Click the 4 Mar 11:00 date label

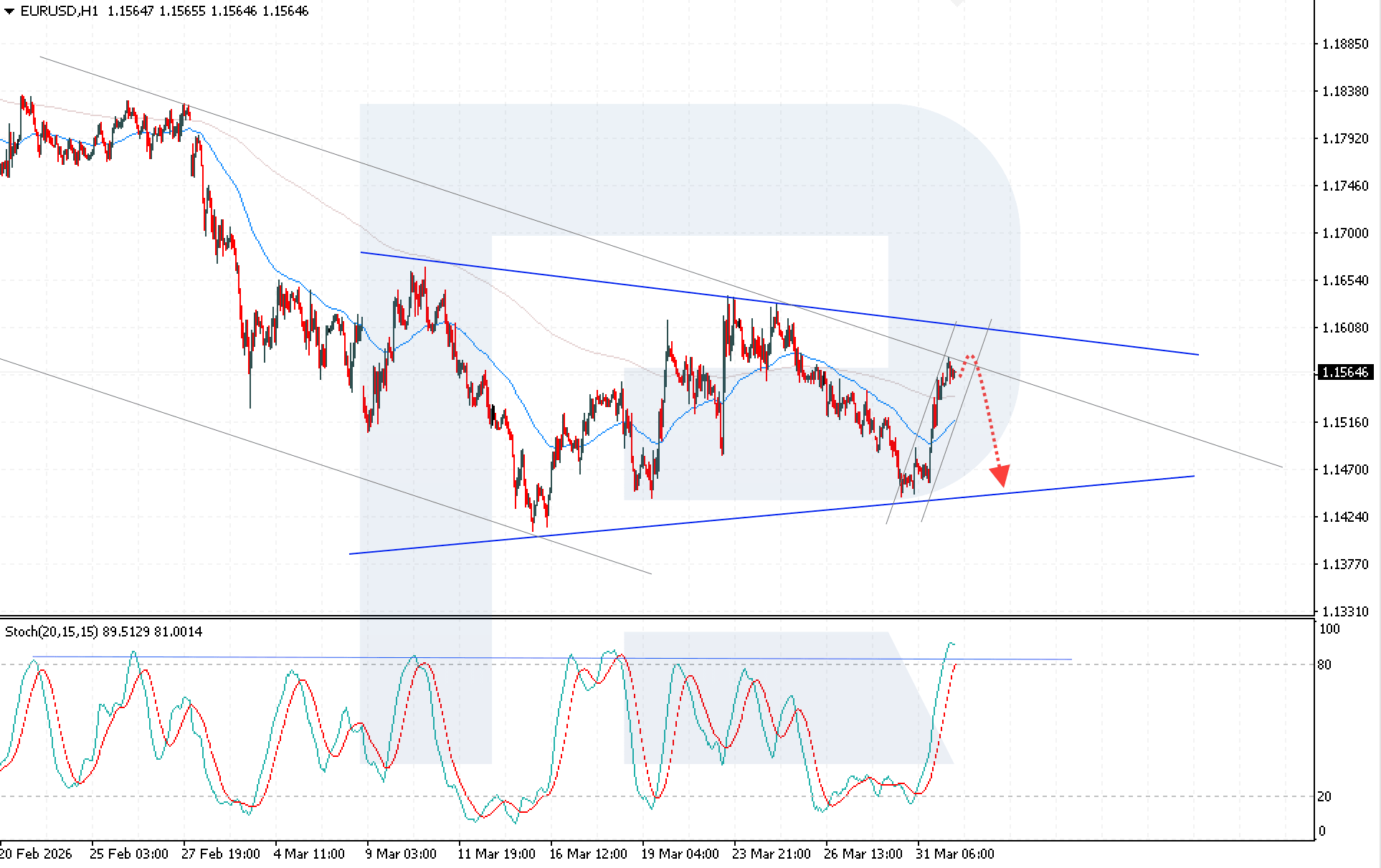(x=309, y=854)
